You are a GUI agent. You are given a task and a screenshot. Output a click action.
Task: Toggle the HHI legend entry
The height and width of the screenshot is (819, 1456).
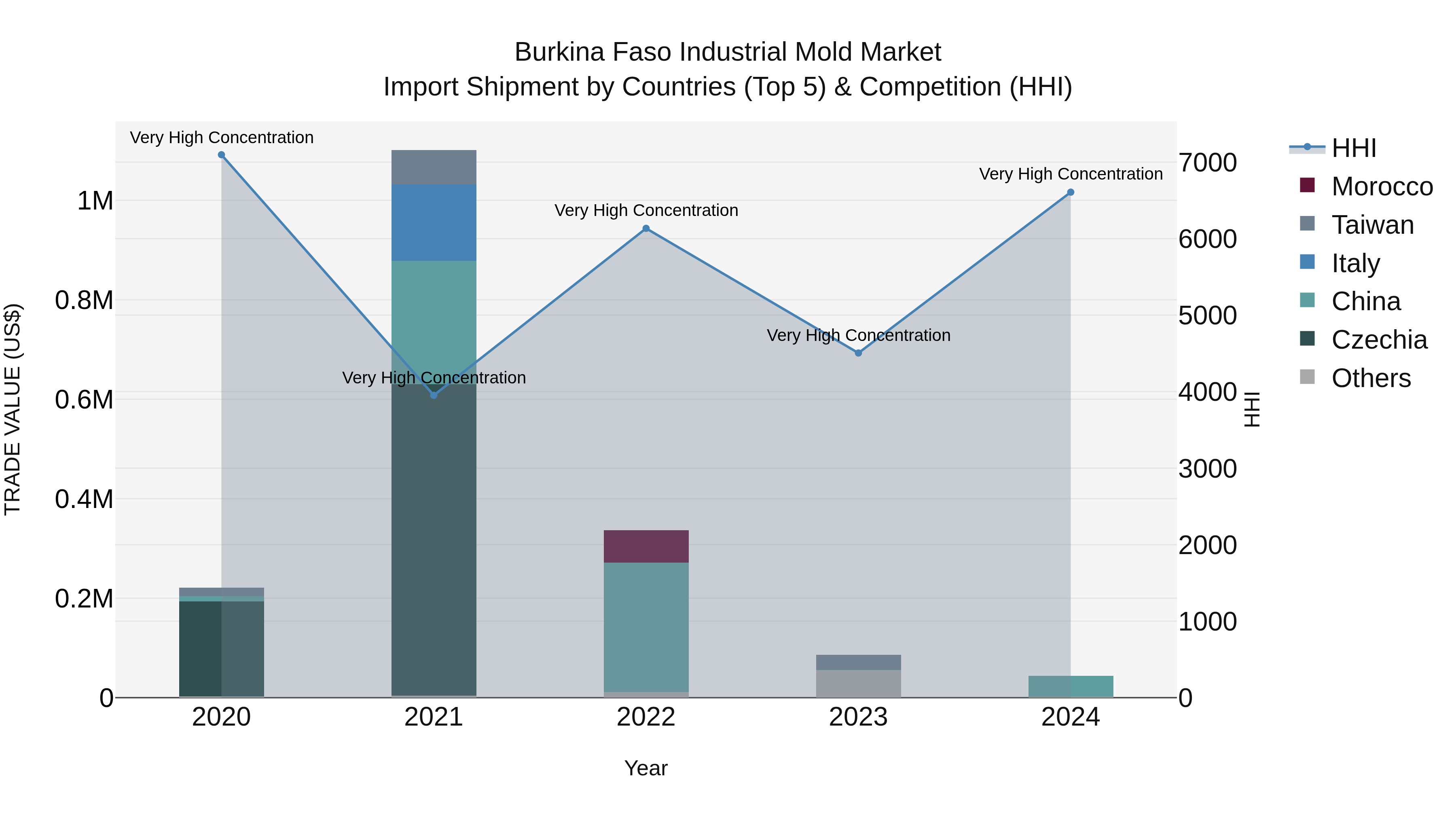click(x=1333, y=148)
